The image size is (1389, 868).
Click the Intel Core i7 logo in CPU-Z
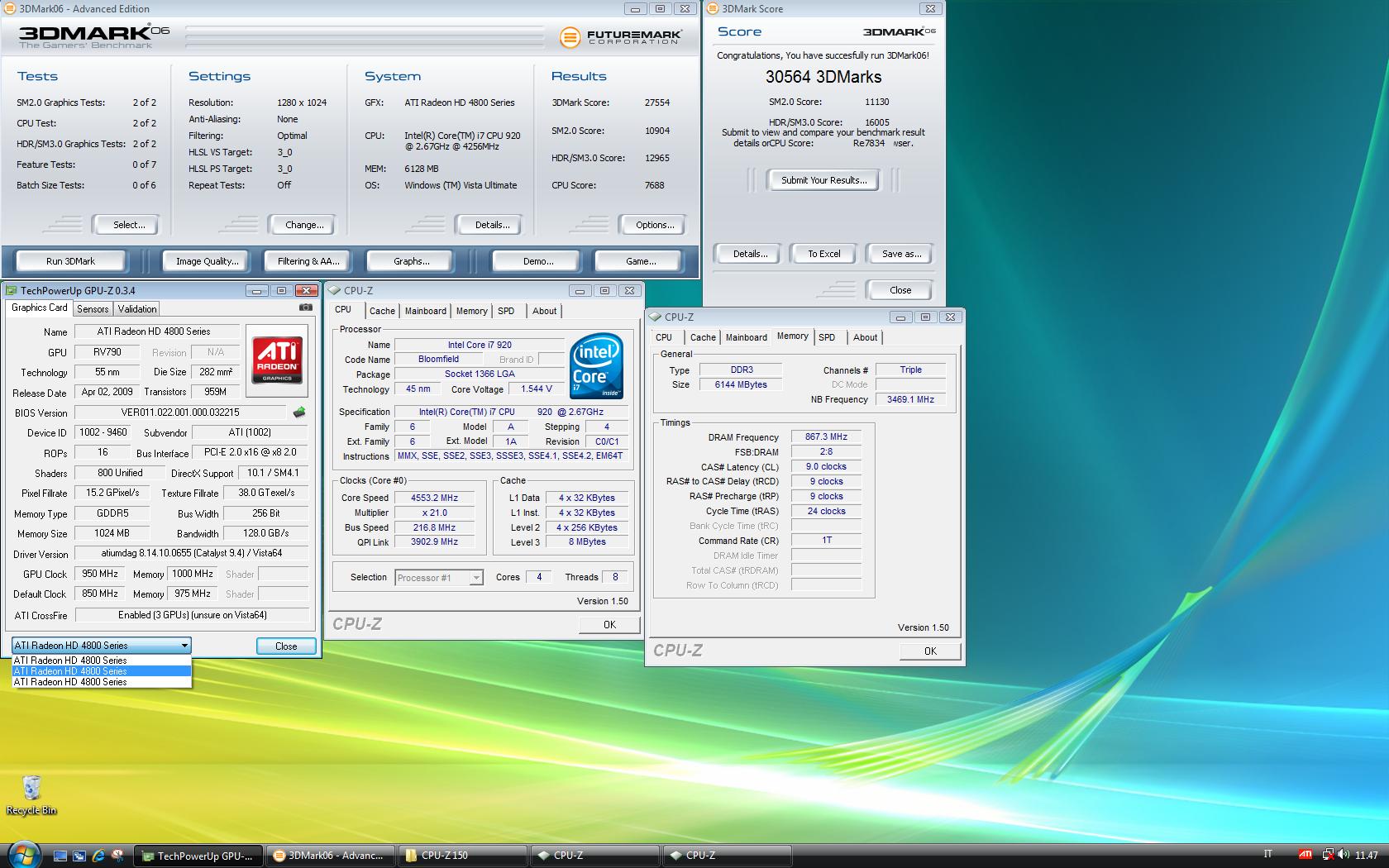pos(596,365)
